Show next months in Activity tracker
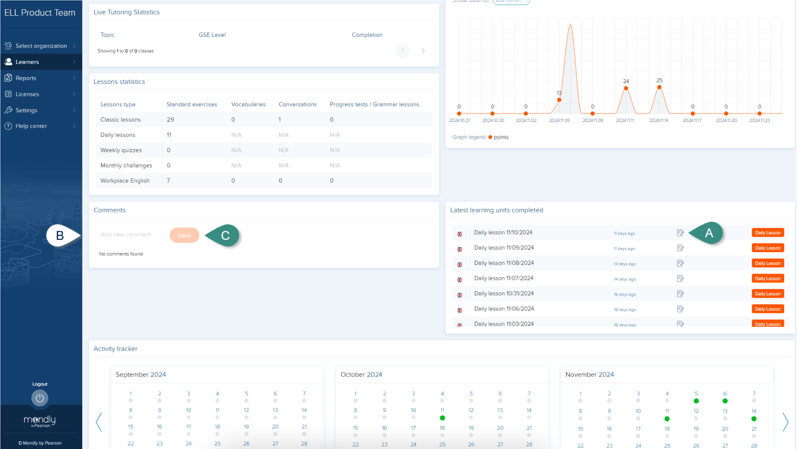 (x=785, y=422)
